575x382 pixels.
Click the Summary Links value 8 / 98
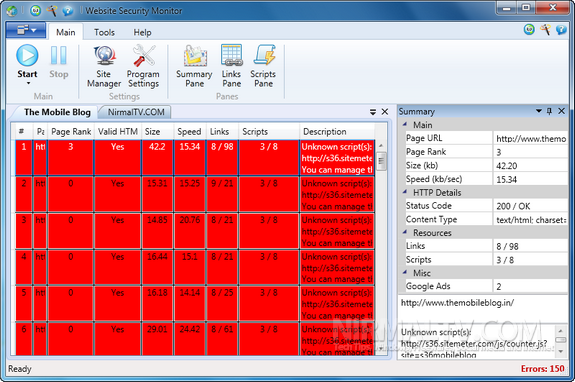pyautogui.click(x=531, y=246)
